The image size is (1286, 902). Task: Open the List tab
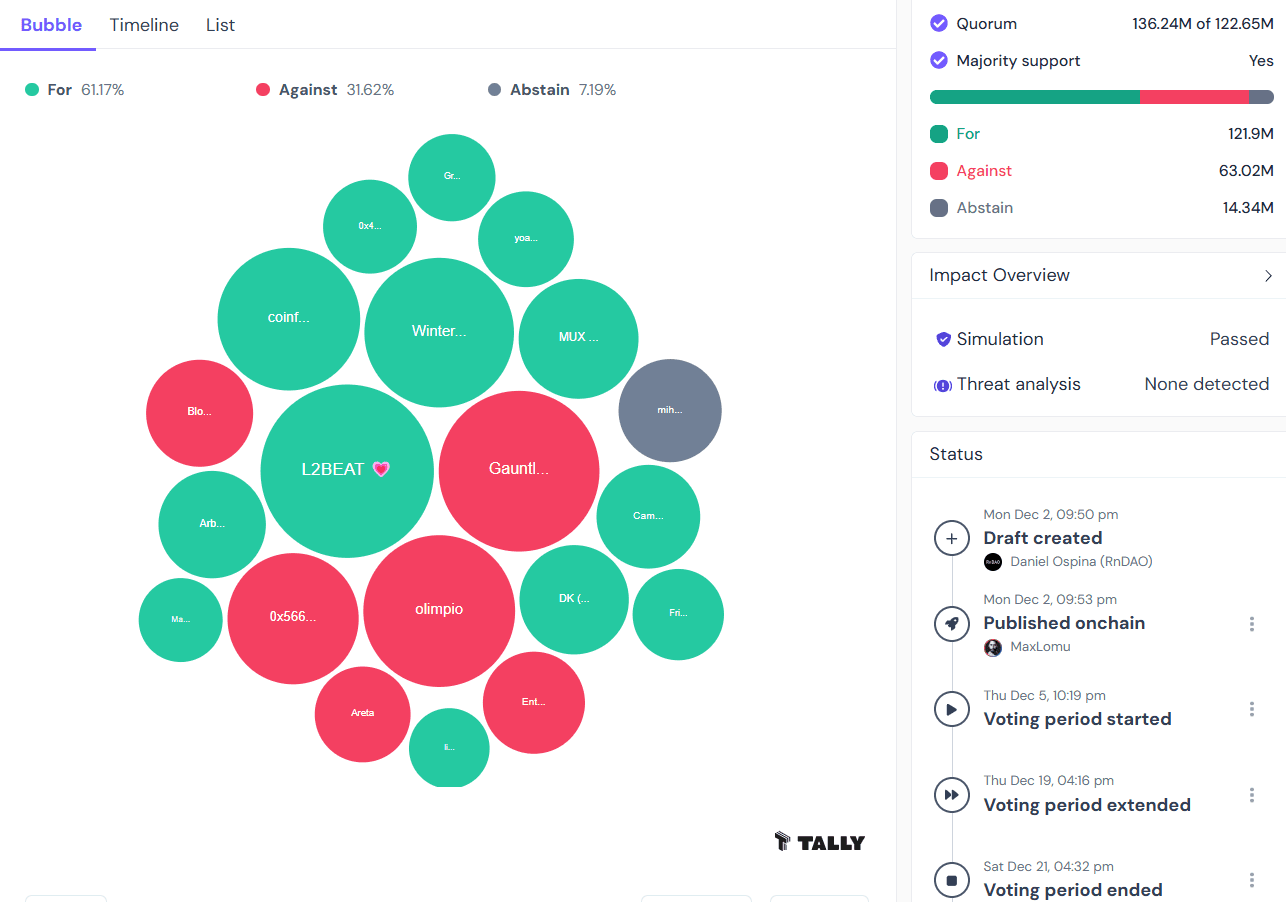(x=220, y=25)
